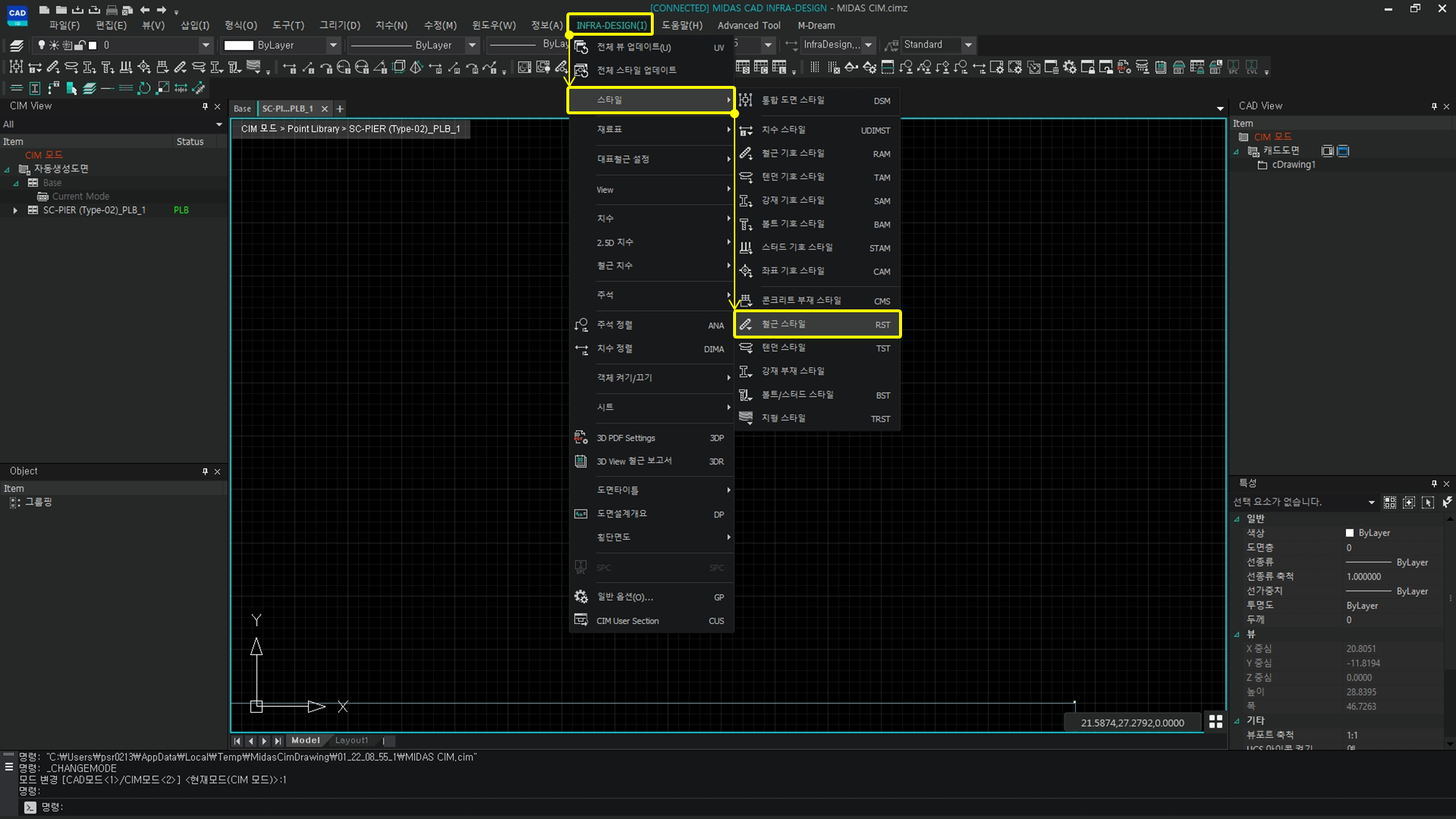Image resolution: width=1456 pixels, height=819 pixels.
Task: Switch to the Base drawing tab
Action: pos(242,108)
